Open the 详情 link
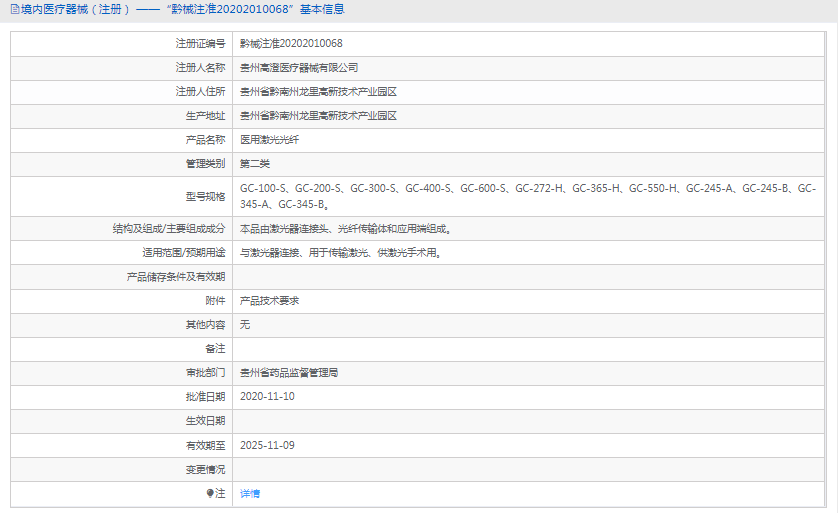The width and height of the screenshot is (838, 513). point(250,494)
